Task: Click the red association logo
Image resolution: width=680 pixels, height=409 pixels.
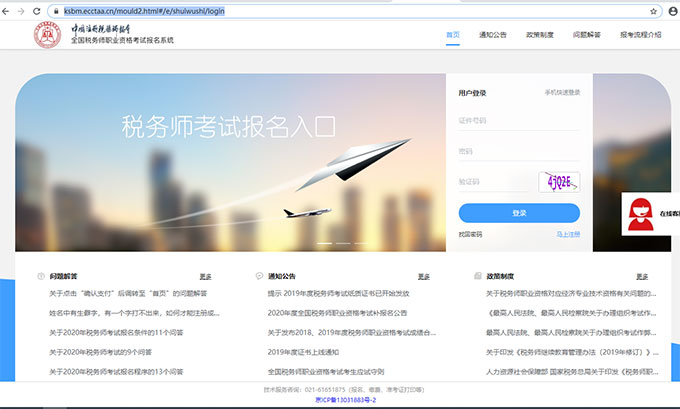Action: coord(48,37)
